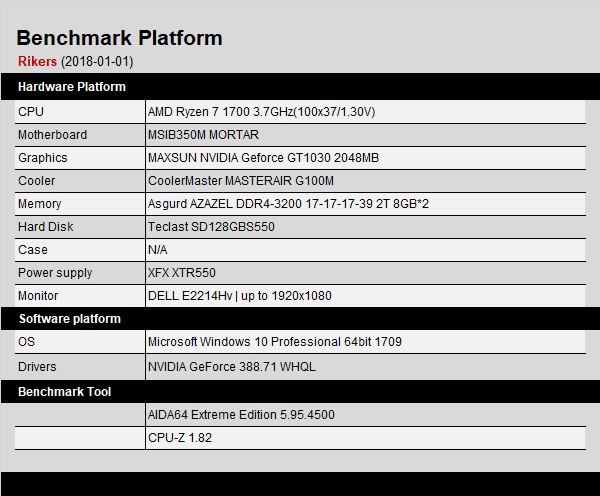Click the Benchmark Platform title
Image resolution: width=600 pixels, height=496 pixels.
[x=120, y=38]
